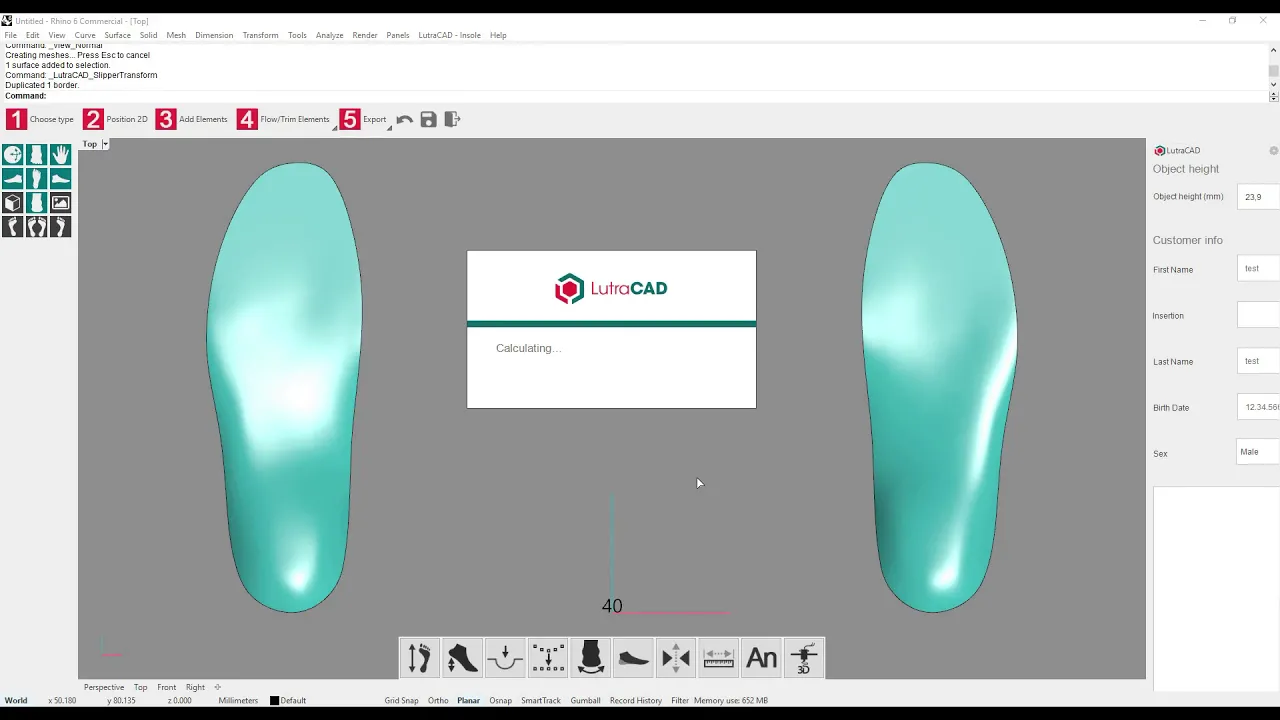Click the heel rotation tool icon
Image resolution: width=1280 pixels, height=720 pixels.
[x=591, y=658]
